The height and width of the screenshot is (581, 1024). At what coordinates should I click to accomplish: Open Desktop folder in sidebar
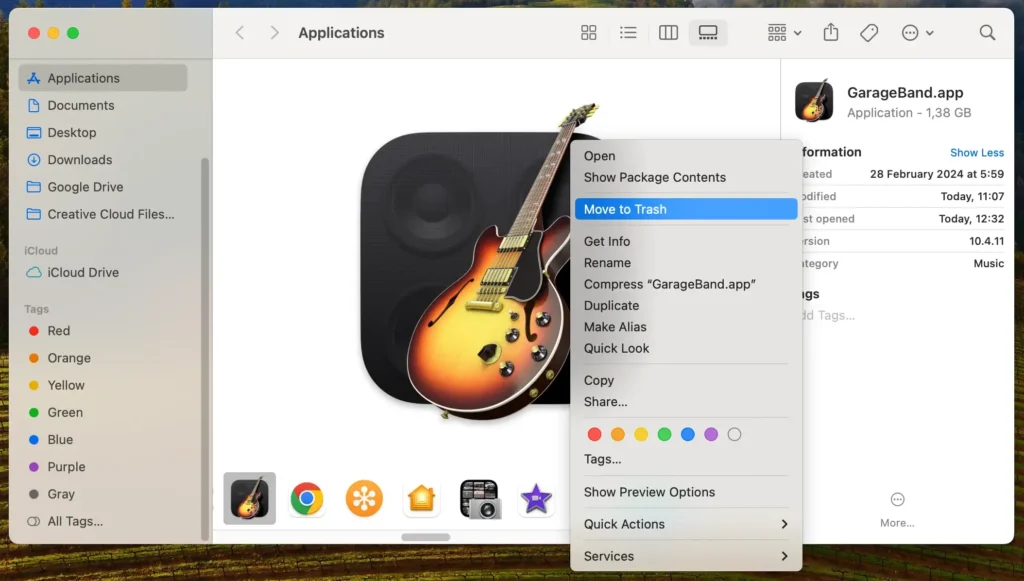(x=103, y=133)
